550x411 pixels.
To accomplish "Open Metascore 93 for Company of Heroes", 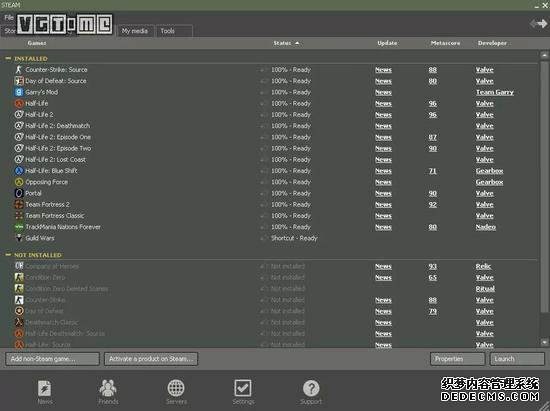I will [432, 266].
